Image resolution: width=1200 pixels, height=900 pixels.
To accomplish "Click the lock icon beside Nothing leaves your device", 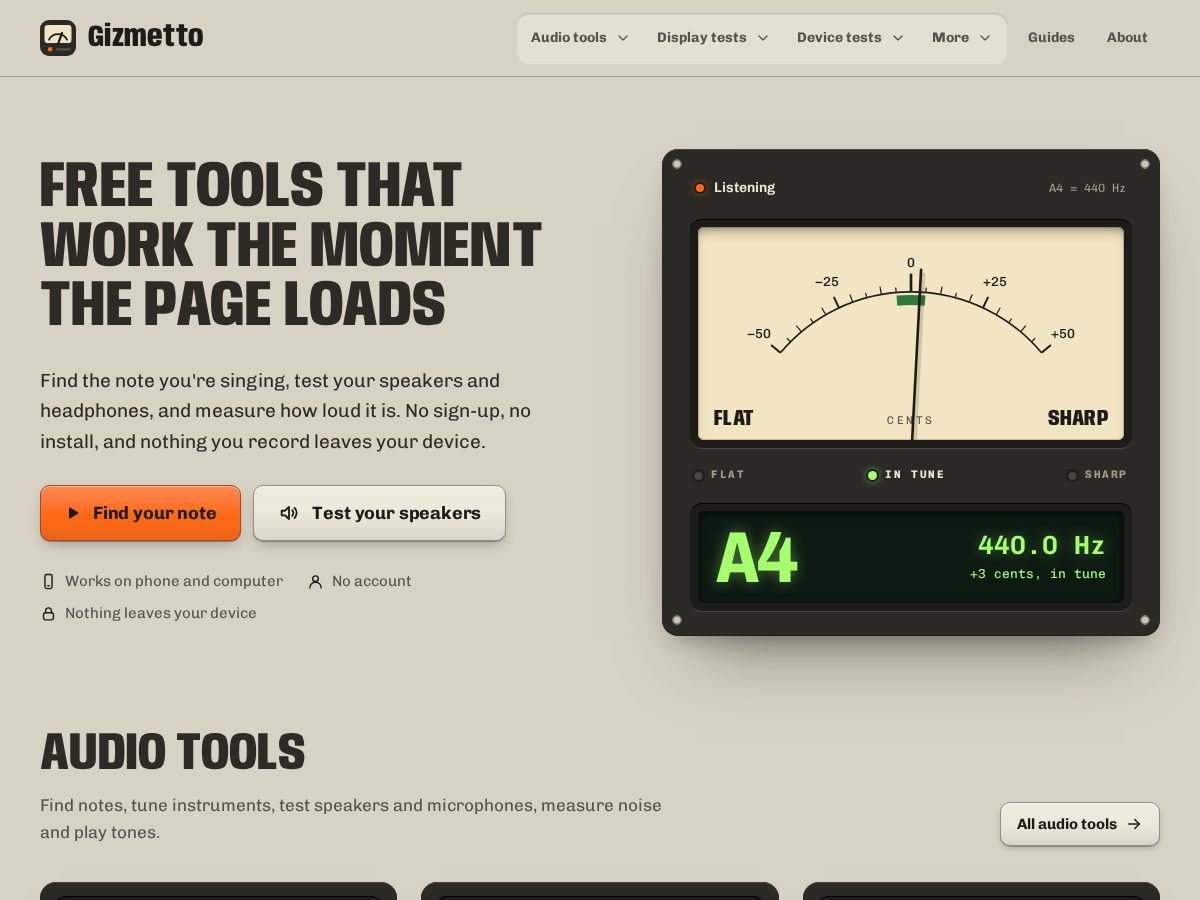I will tap(48, 613).
